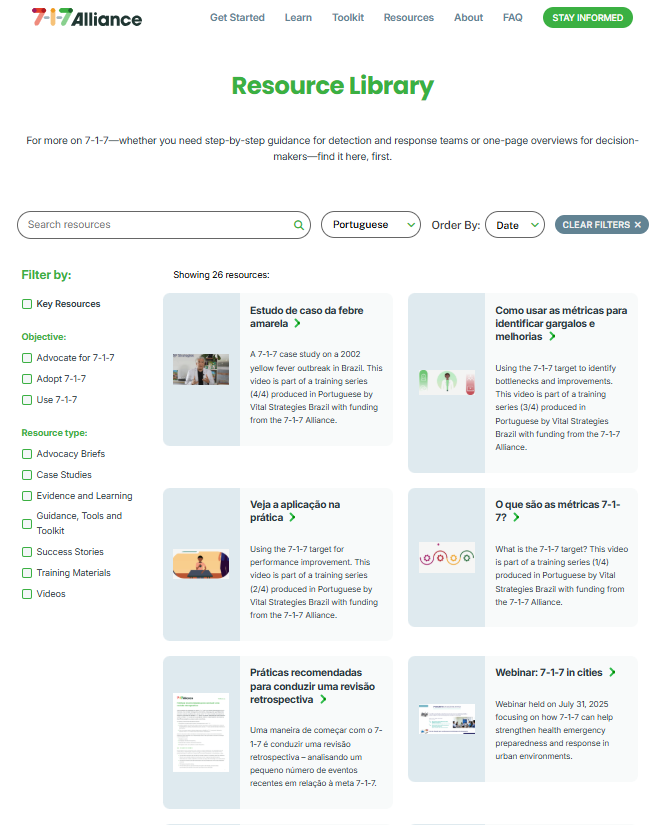
Task: Click the green arrow beside Webinar: 7-1-7 in cities
Action: pyautogui.click(x=612, y=672)
